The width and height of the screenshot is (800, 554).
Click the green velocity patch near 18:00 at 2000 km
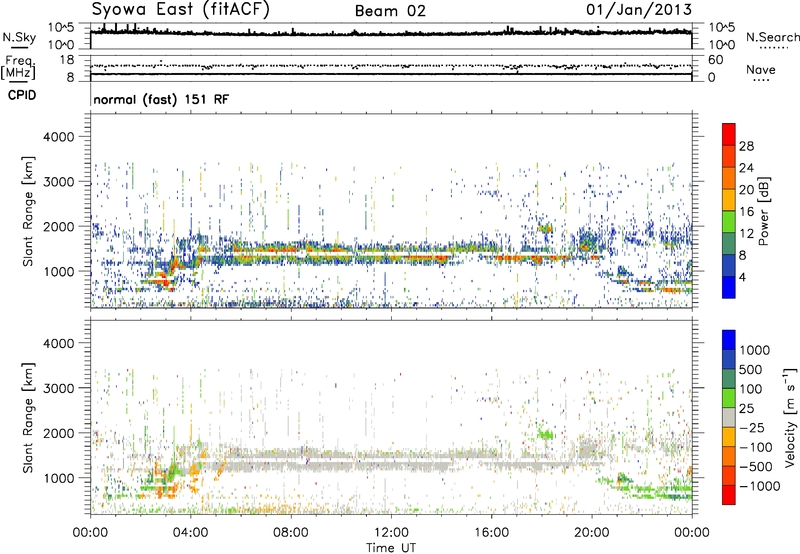point(545,435)
